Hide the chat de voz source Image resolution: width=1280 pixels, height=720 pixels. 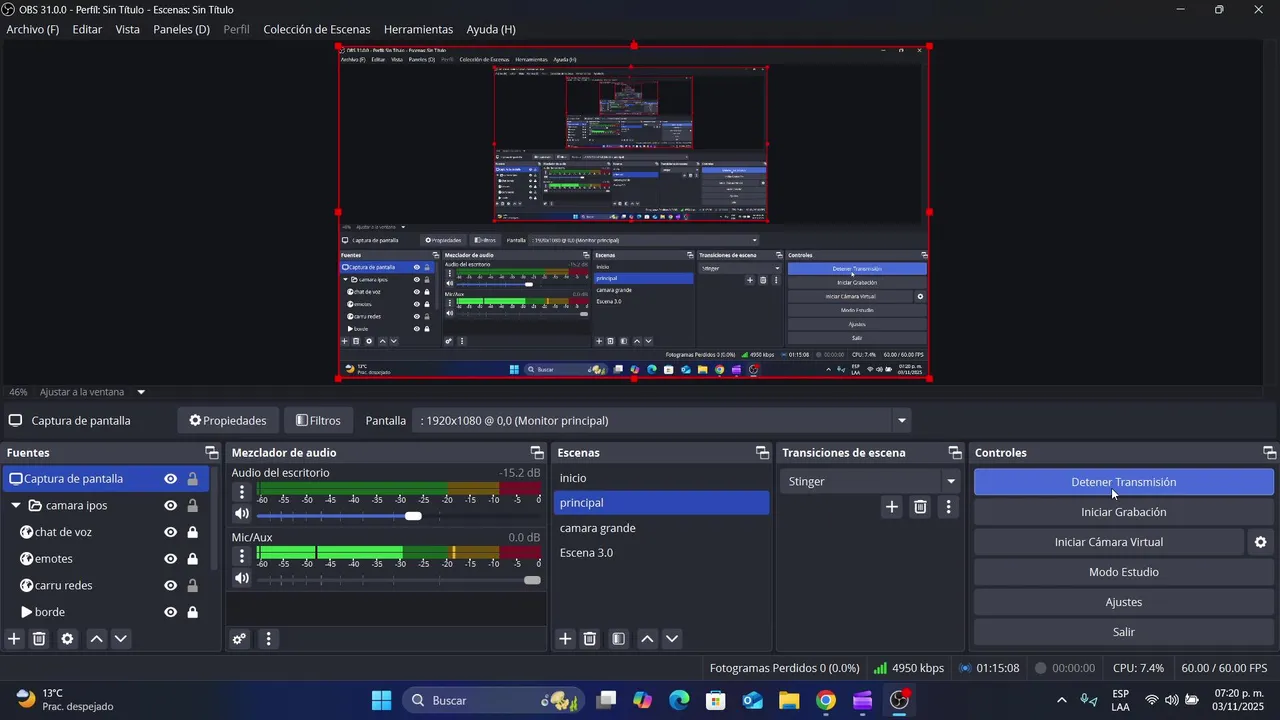171,532
